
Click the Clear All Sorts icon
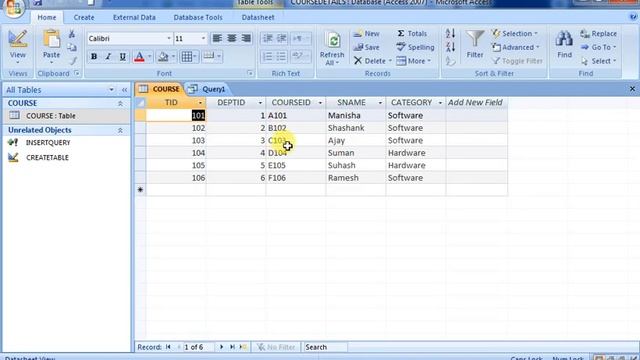[x=450, y=61]
